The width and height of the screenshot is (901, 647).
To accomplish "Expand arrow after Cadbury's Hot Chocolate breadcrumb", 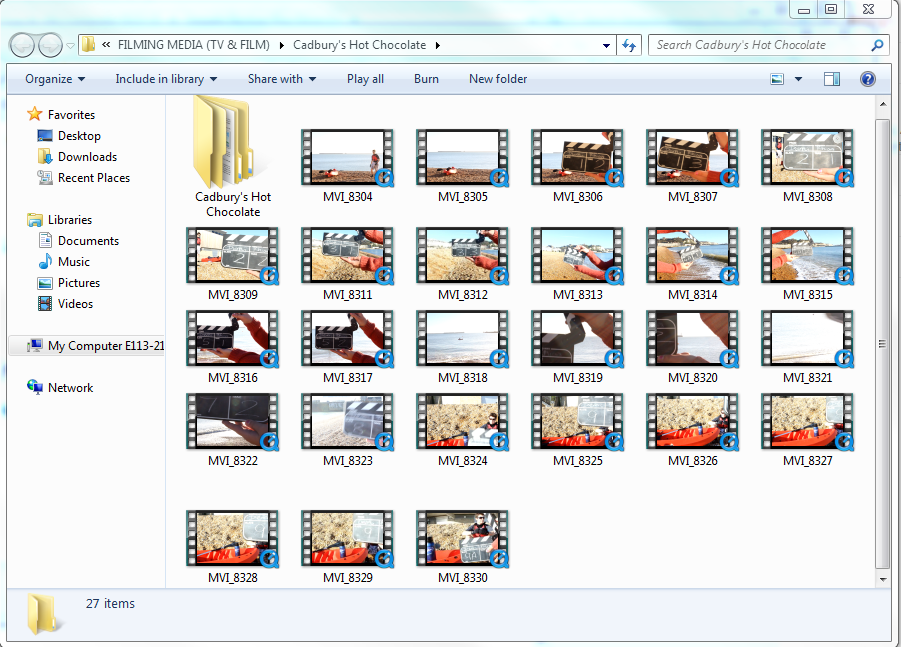I will click(438, 45).
